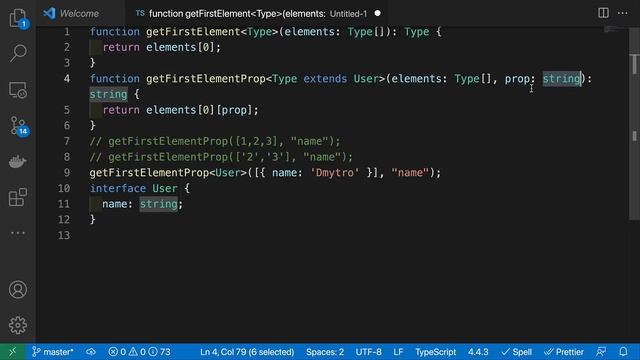The image size is (640, 360).
Task: Open the feedback icon in status bar
Action: point(601,352)
